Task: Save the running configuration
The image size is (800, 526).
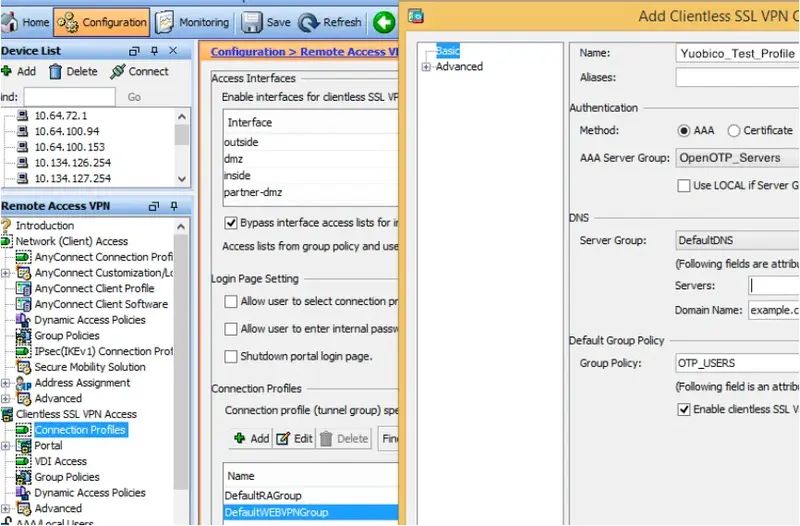Action: (266, 22)
